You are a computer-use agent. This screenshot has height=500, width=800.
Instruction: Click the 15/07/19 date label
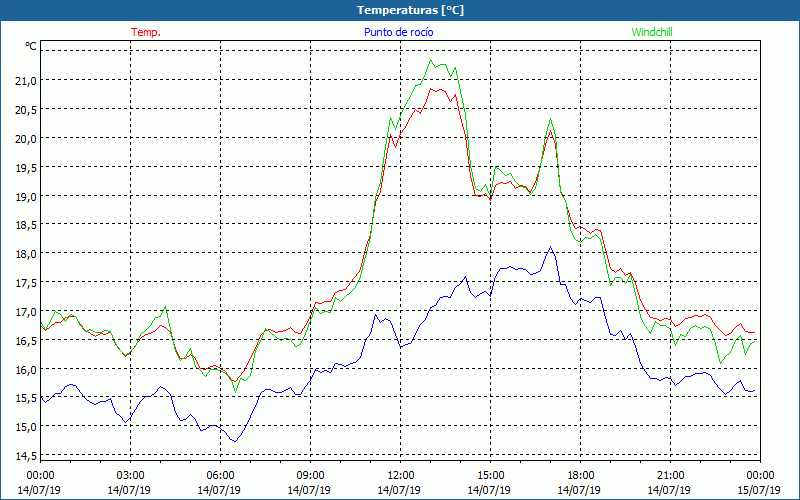(759, 490)
